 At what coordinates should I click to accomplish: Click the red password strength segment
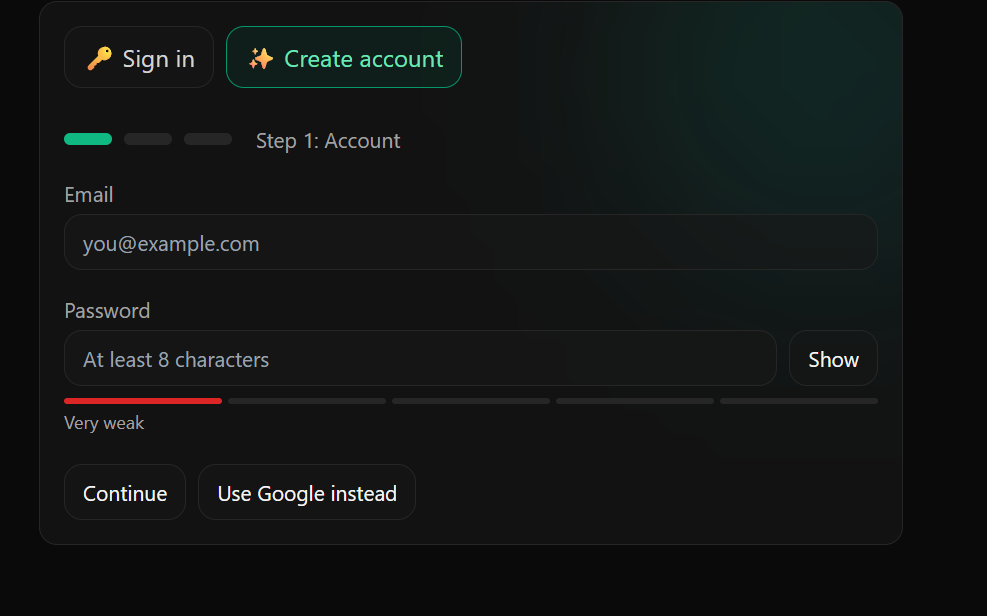coord(143,401)
